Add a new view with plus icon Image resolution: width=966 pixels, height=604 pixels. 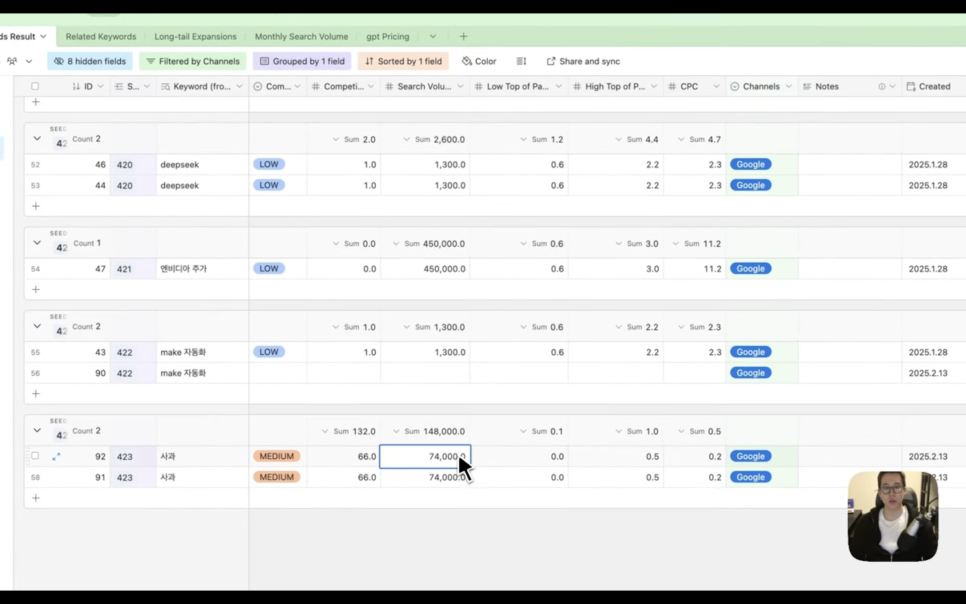[463, 36]
